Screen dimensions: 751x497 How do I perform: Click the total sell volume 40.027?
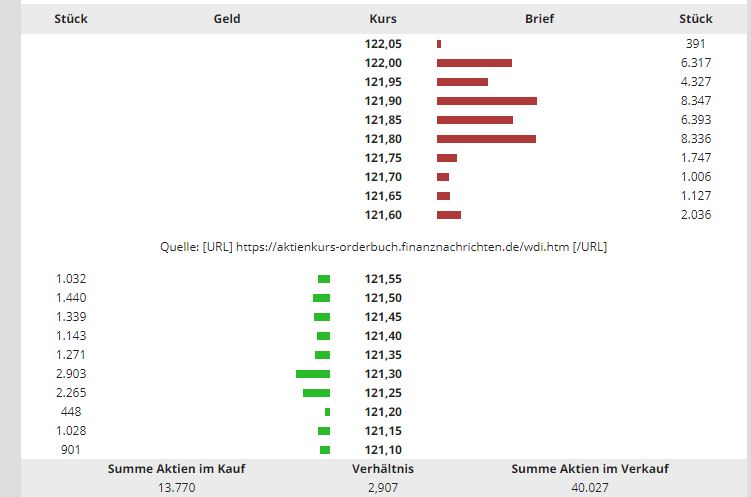(x=590, y=488)
